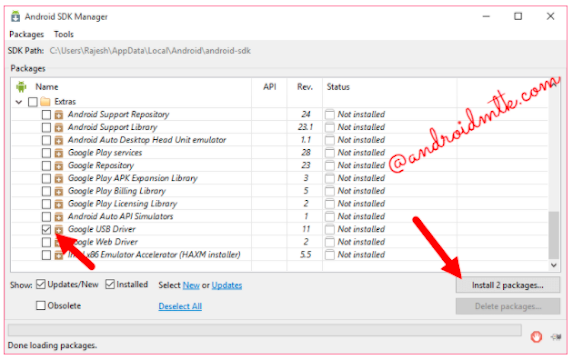Image resolution: width=573 pixels, height=360 pixels.
Task: Click status icon for Intel x86 Emulator Accelerator
Action: [330, 255]
